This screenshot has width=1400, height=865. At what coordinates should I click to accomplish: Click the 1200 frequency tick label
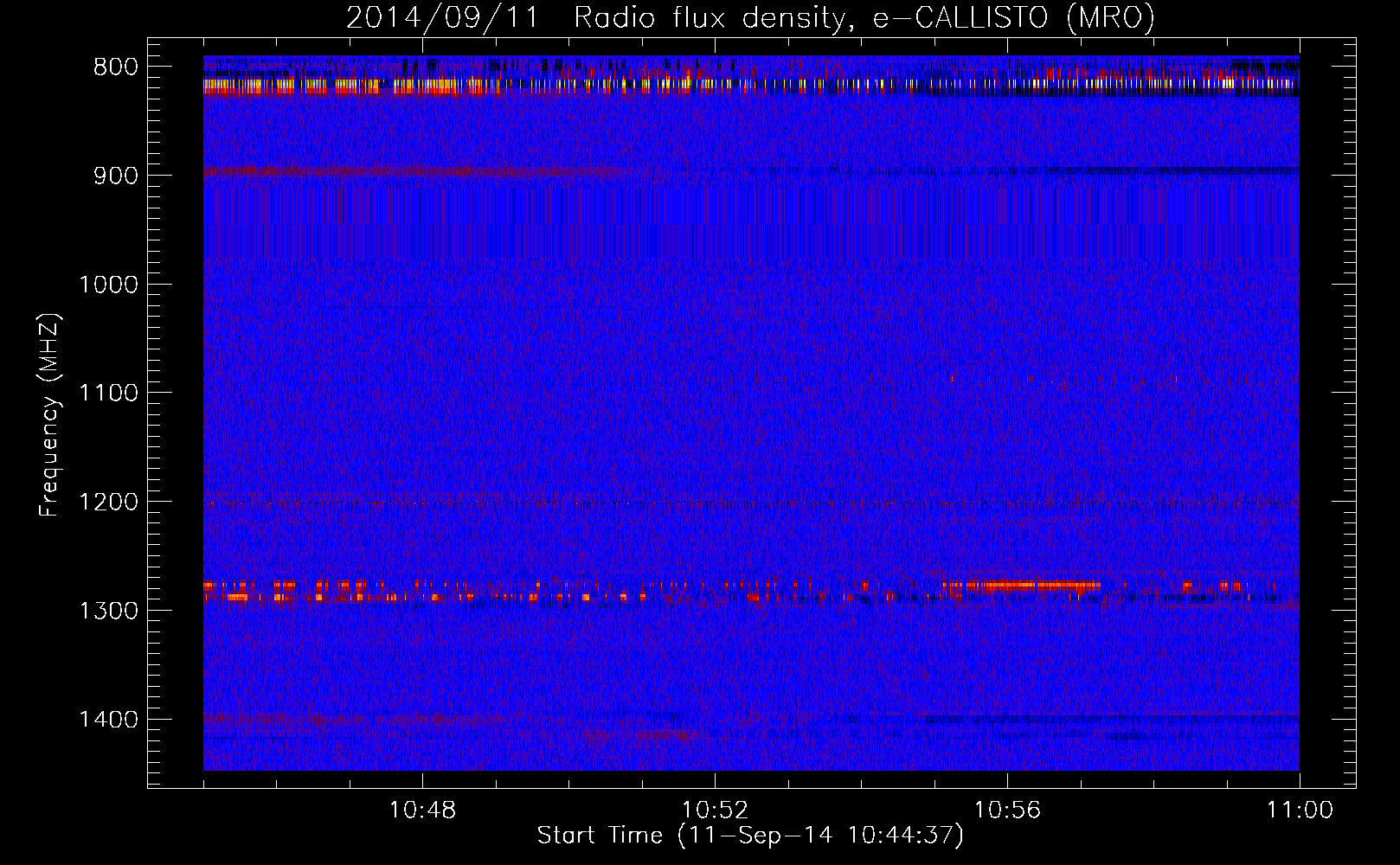(x=108, y=503)
